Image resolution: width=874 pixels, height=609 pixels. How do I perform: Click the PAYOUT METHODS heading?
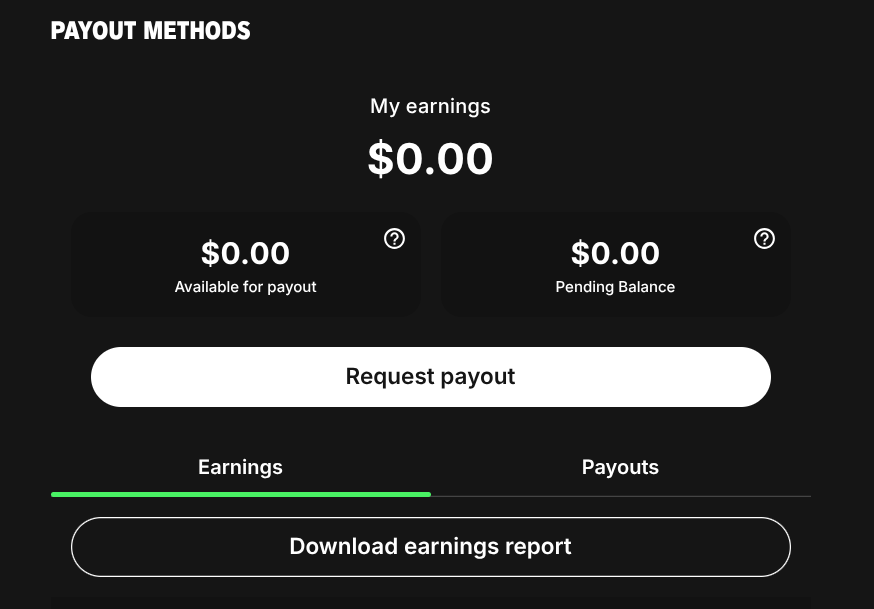(x=150, y=31)
